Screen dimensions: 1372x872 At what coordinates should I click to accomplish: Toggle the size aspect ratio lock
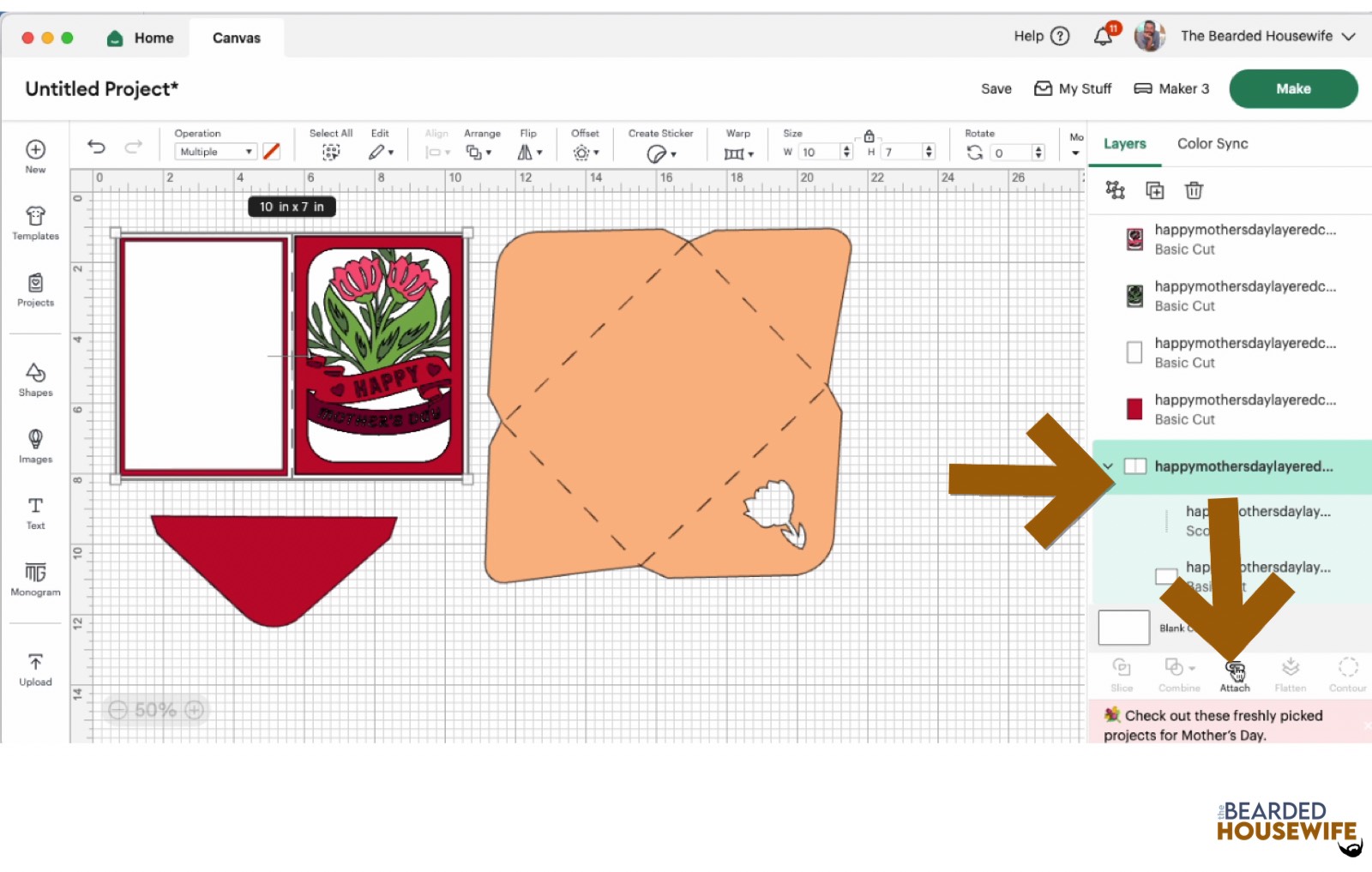click(x=869, y=136)
